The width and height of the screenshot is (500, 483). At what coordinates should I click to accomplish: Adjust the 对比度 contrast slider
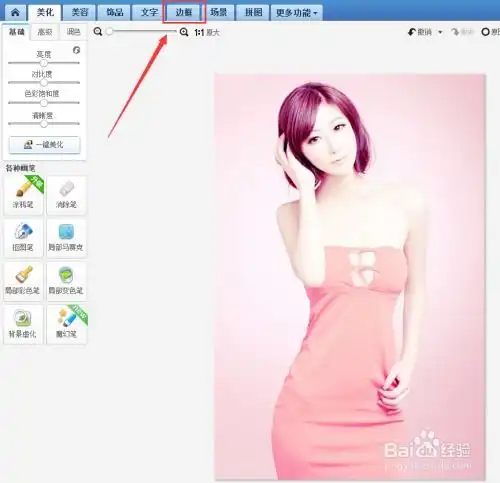[x=44, y=82]
